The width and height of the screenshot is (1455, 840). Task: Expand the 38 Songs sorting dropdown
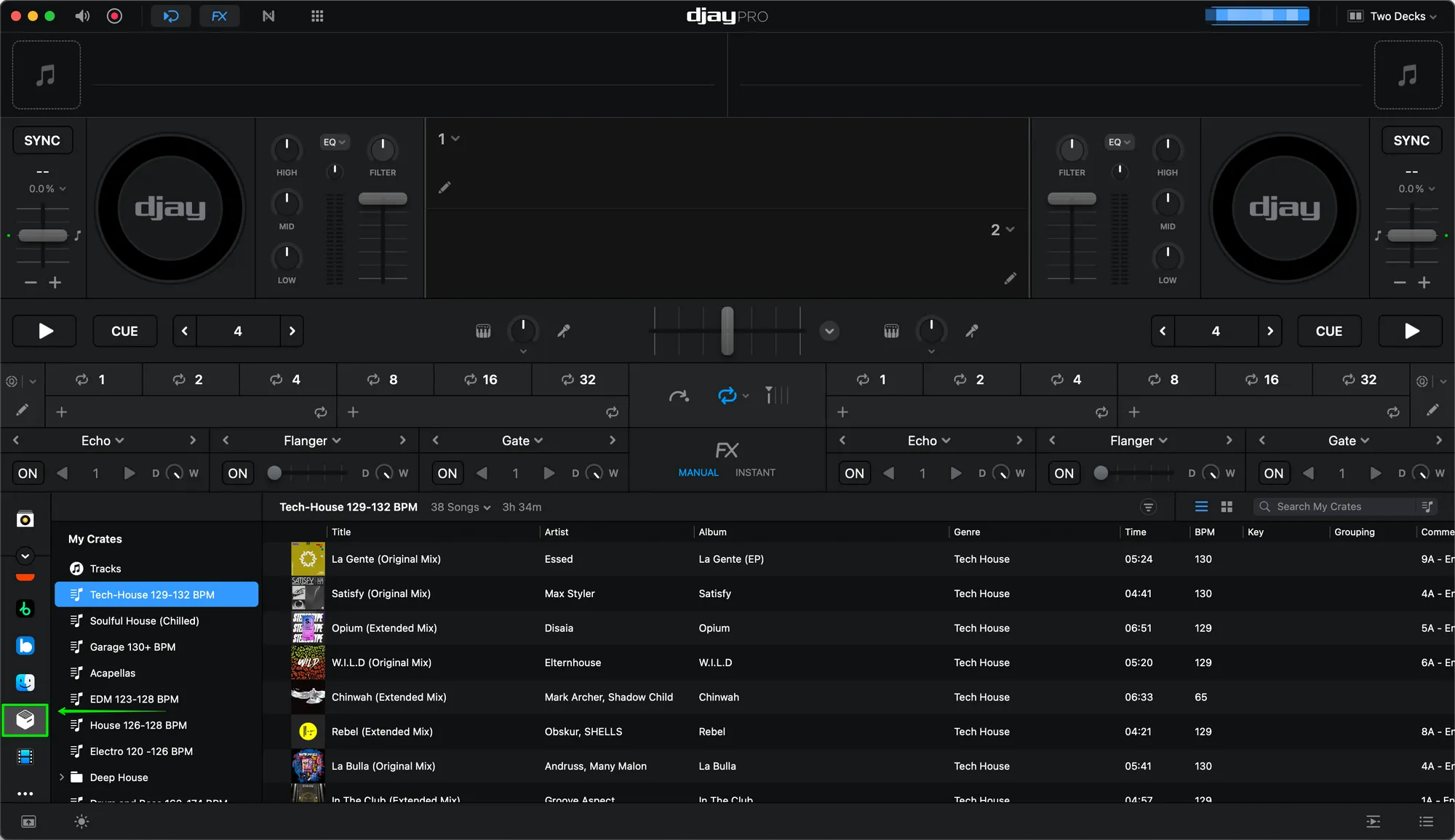click(x=460, y=507)
